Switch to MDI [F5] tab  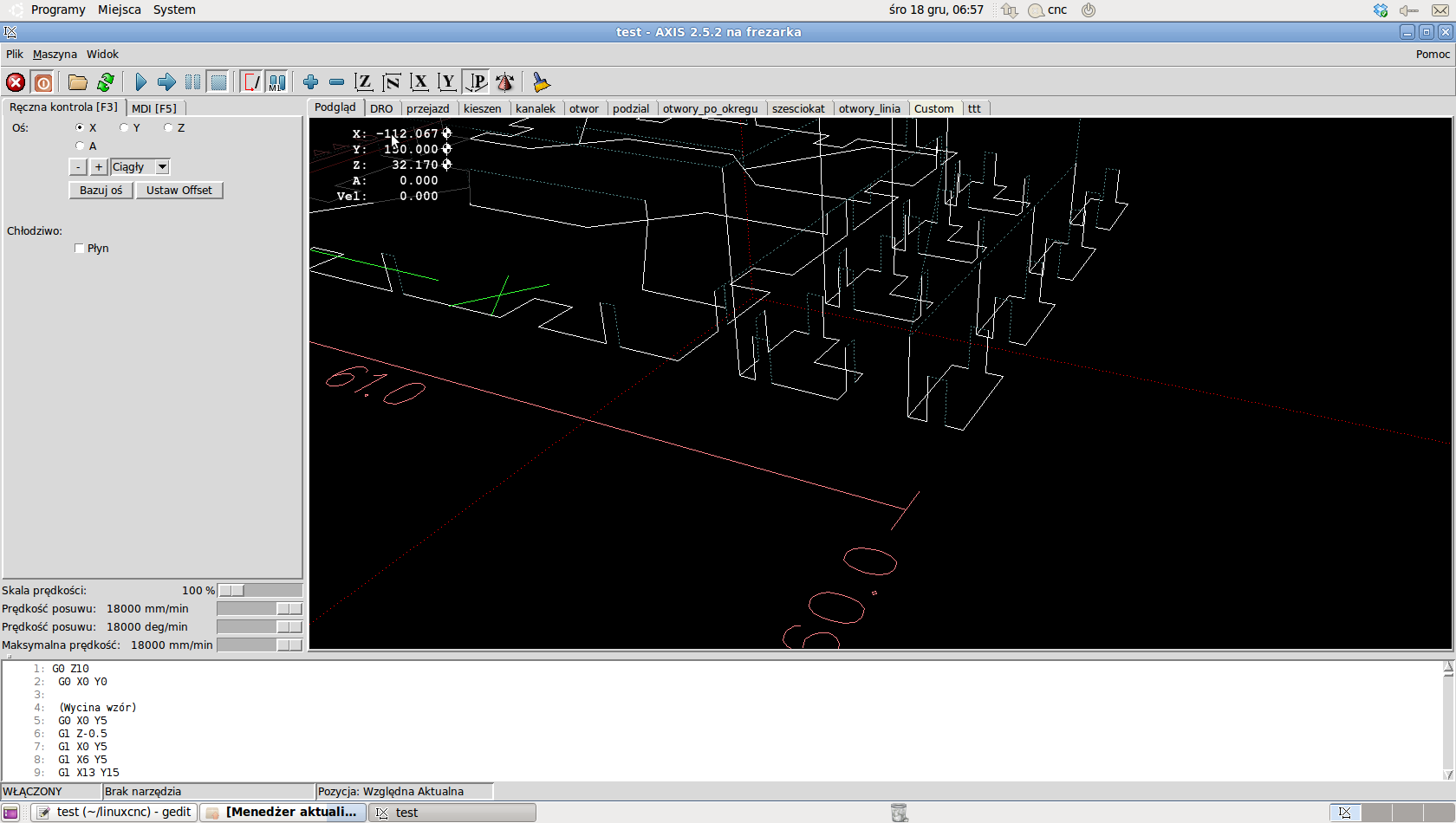click(x=154, y=108)
